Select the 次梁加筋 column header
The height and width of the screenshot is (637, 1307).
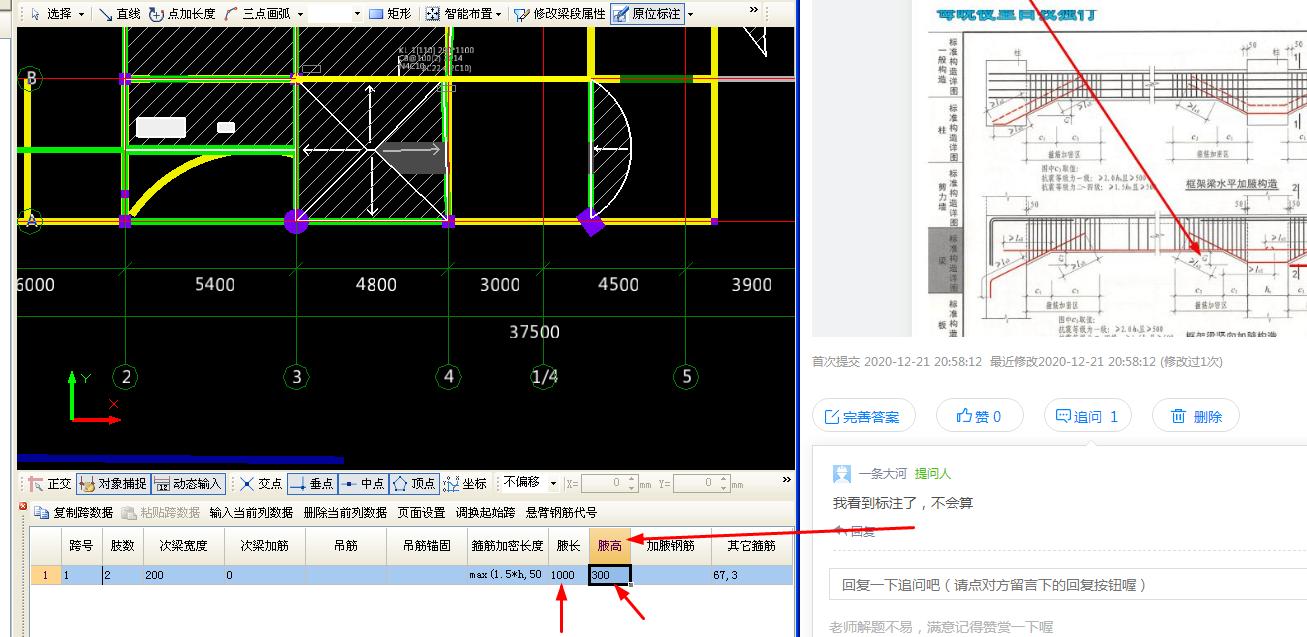pos(264,546)
